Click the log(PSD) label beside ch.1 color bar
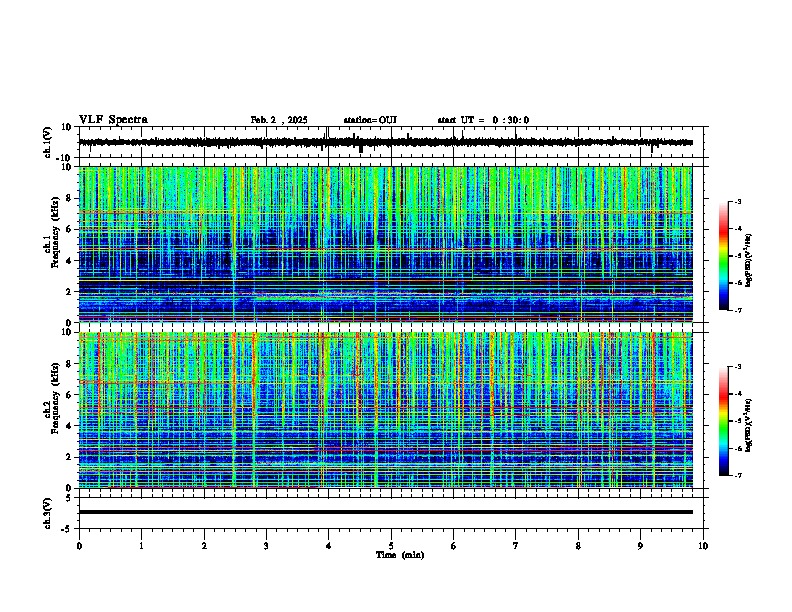 748,260
